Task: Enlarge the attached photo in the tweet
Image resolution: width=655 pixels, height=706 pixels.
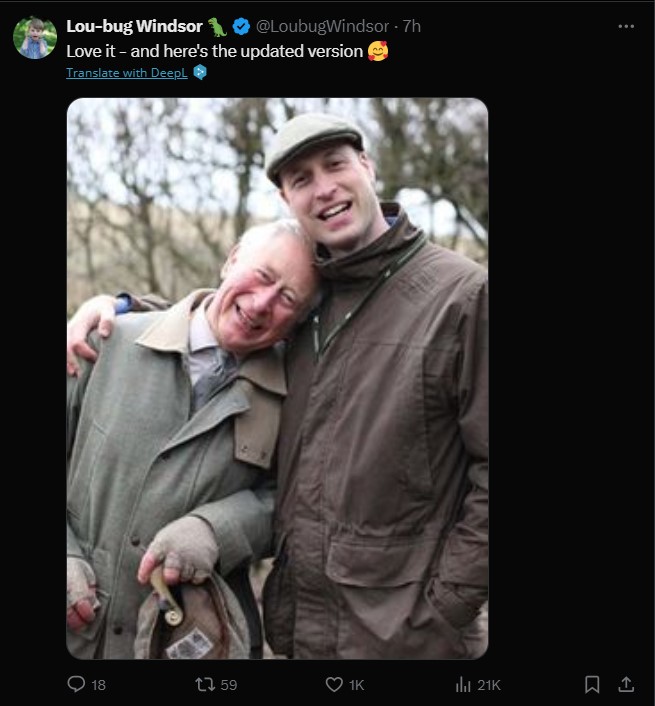Action: [x=277, y=378]
